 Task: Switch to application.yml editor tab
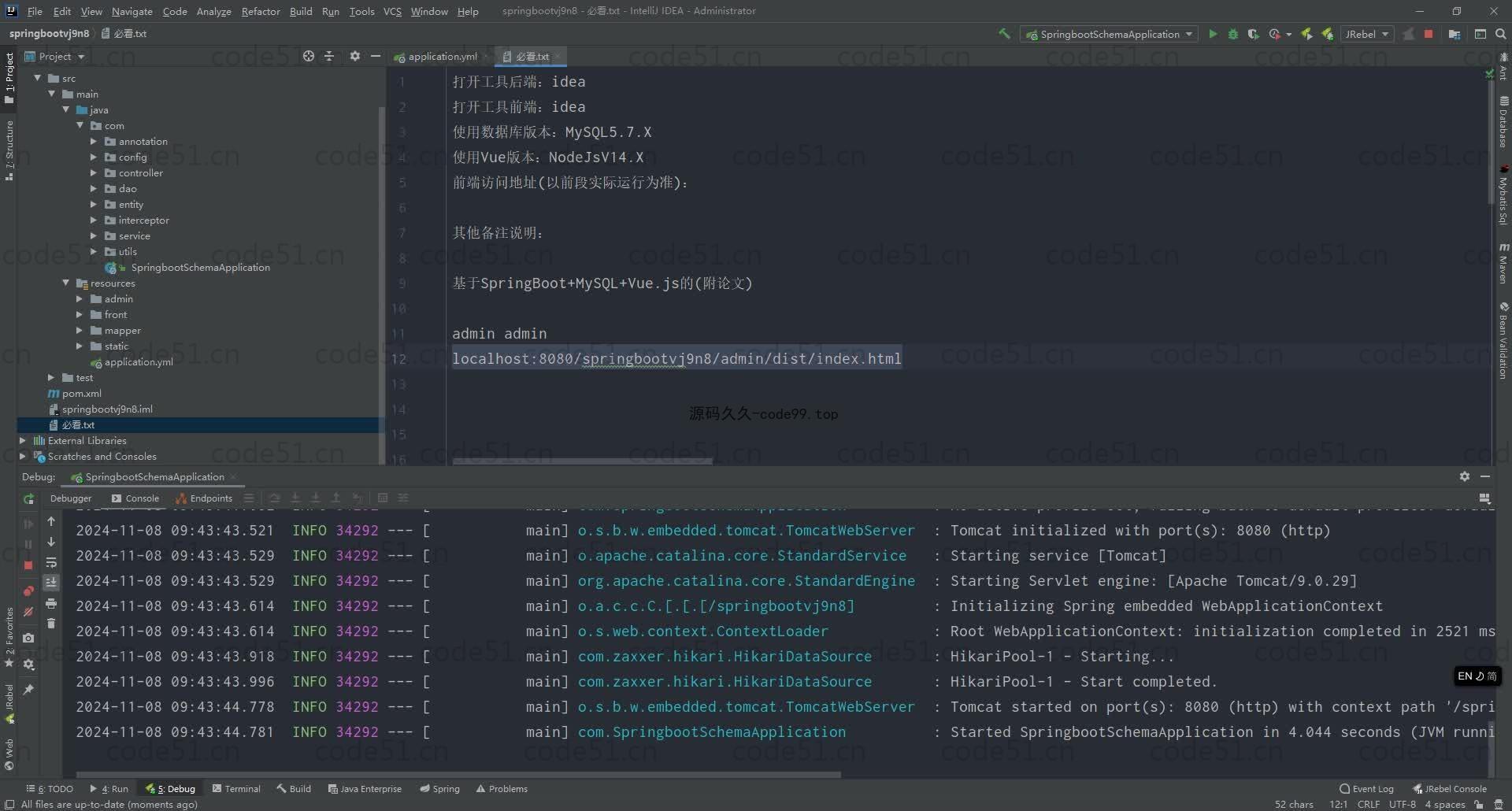coord(435,56)
